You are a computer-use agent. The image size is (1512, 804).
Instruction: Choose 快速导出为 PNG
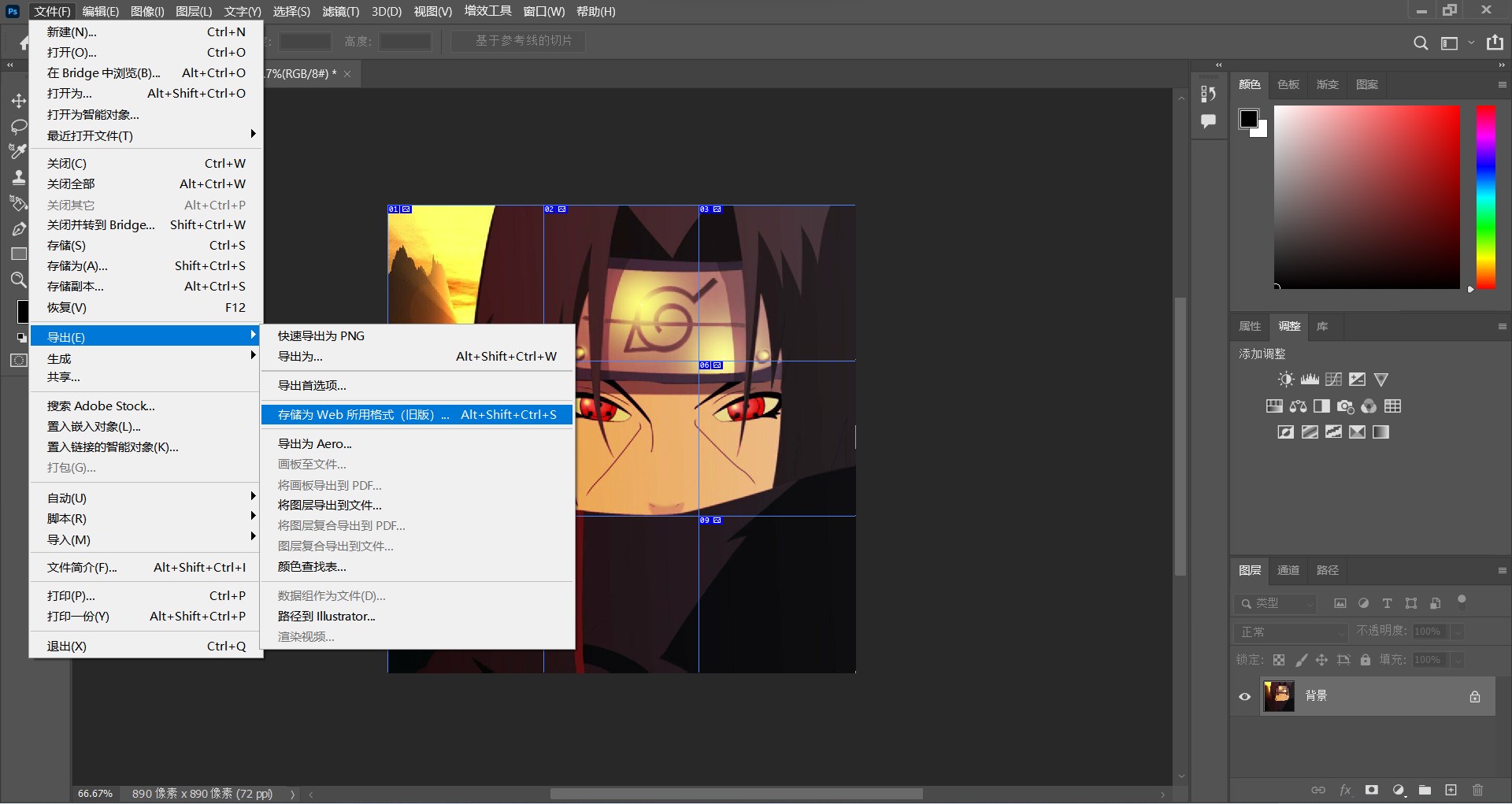(417, 335)
